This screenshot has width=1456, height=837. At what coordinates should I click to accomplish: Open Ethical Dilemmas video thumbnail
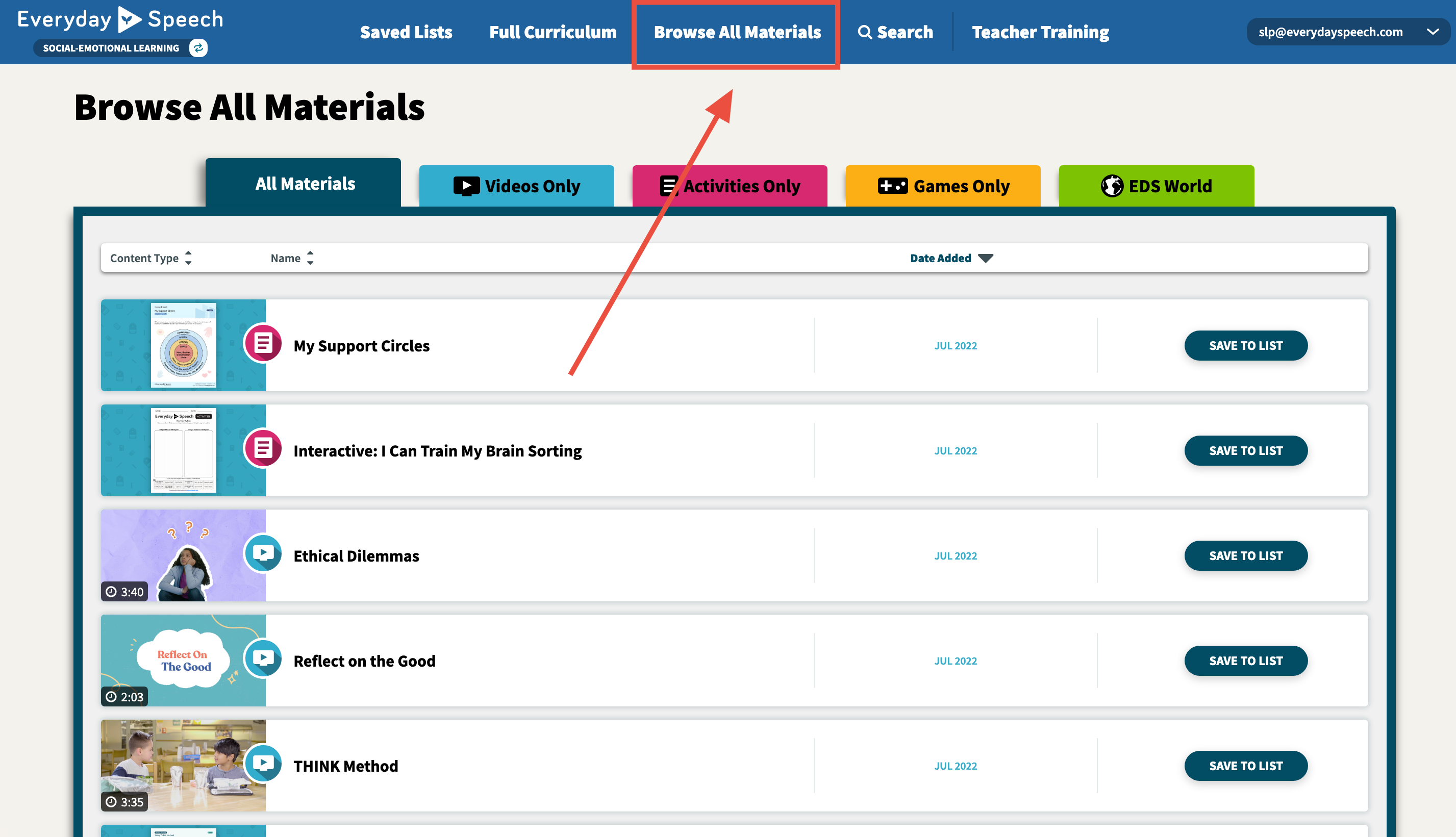(183, 556)
